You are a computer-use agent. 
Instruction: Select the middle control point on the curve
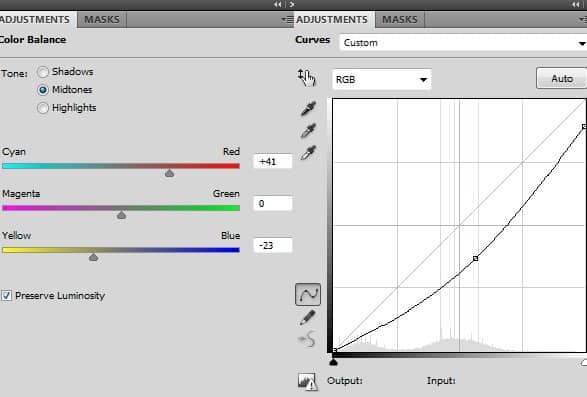pos(475,258)
